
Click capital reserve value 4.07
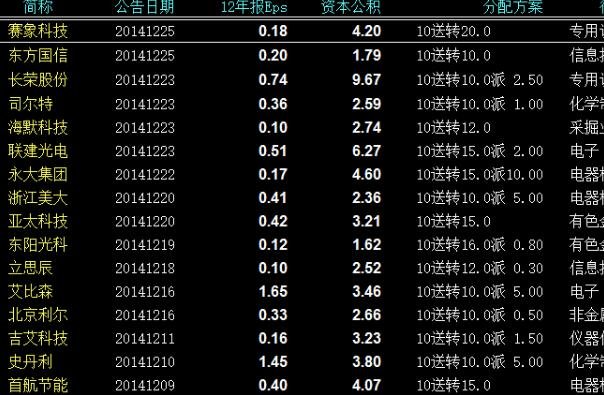coord(367,385)
